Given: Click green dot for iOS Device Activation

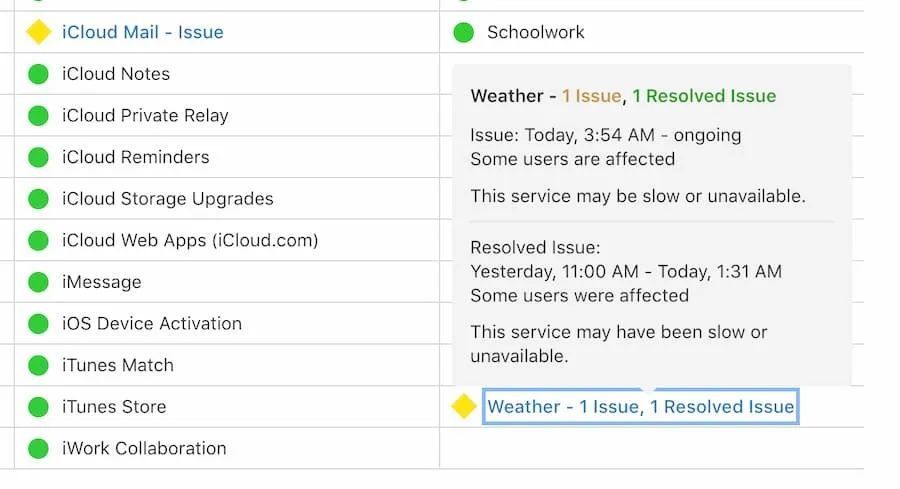Looking at the screenshot, I should [38, 324].
